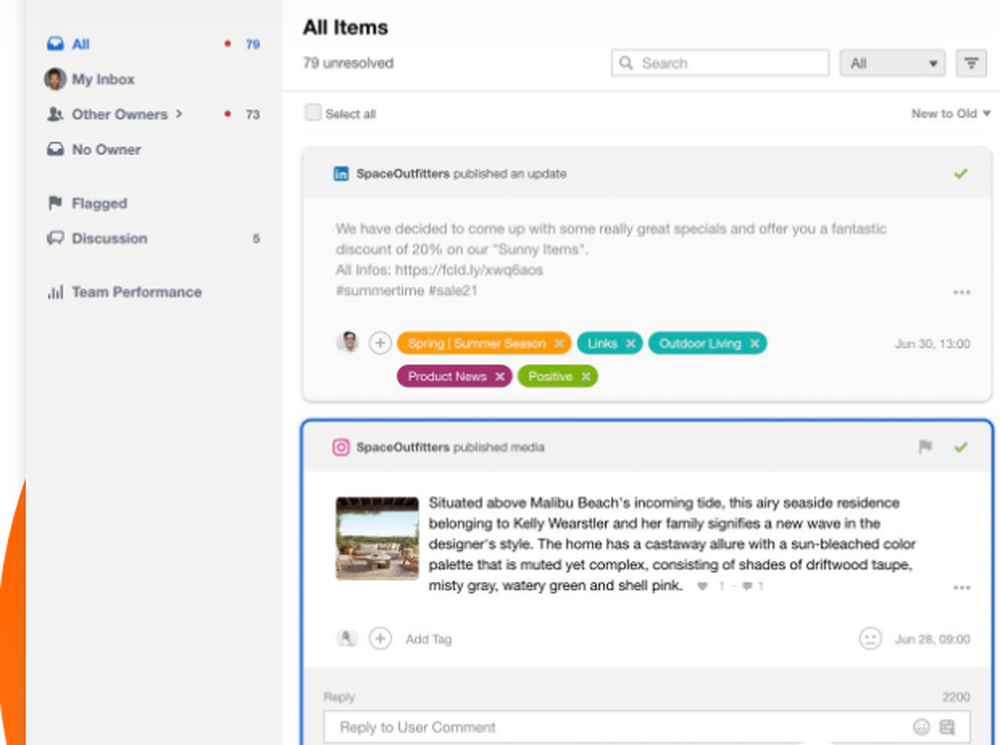Click the 79 unresolved count

coord(348,63)
